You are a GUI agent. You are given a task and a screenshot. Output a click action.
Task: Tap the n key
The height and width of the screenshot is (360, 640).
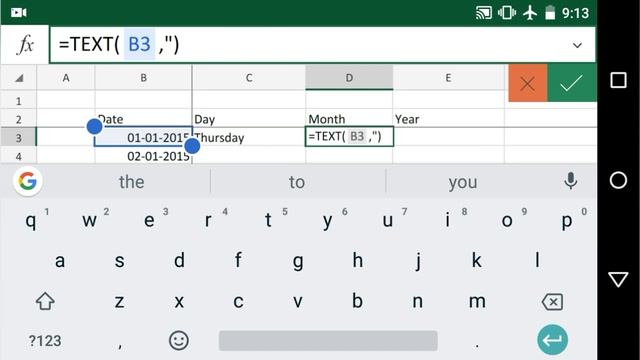tap(418, 302)
